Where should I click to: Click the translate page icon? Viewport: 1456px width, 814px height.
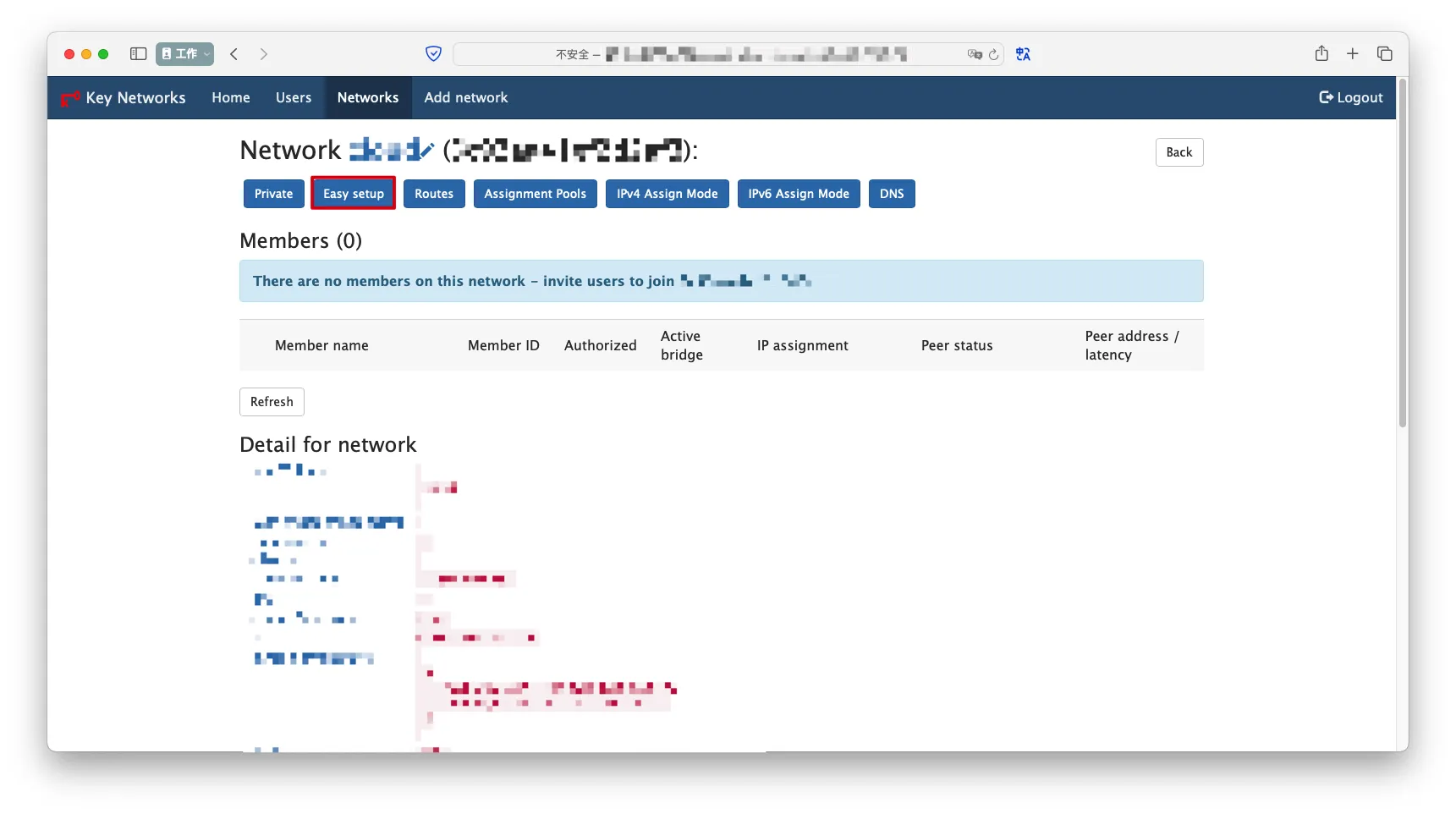[x=1023, y=54]
